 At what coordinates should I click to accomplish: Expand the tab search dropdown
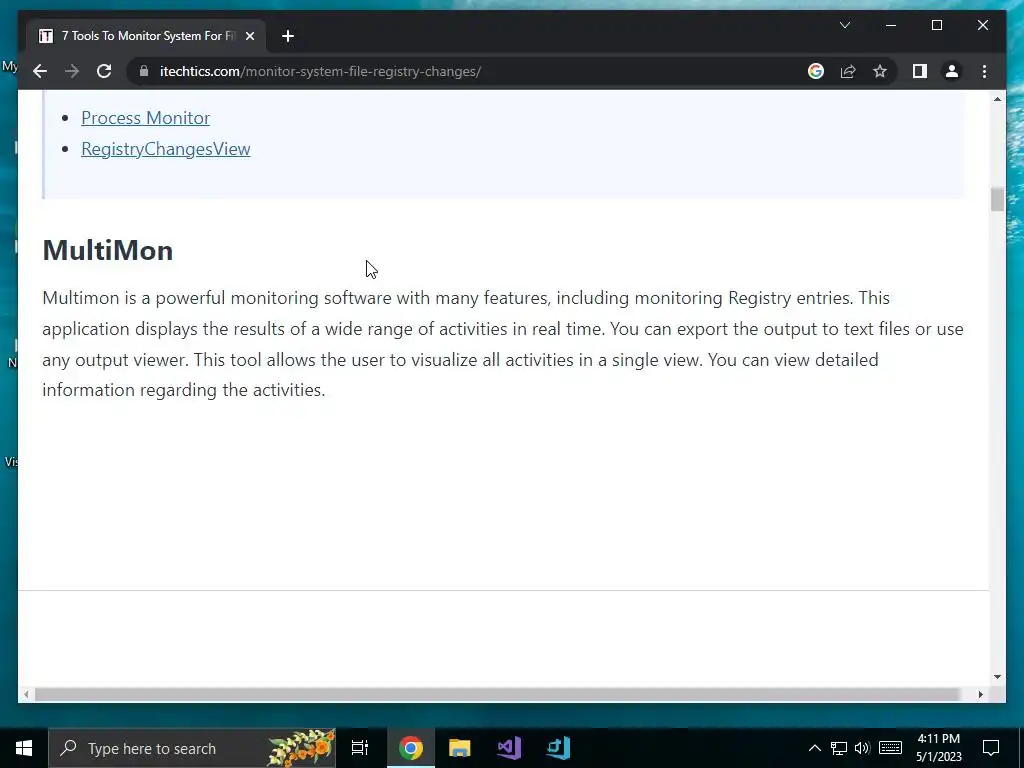[x=844, y=25]
